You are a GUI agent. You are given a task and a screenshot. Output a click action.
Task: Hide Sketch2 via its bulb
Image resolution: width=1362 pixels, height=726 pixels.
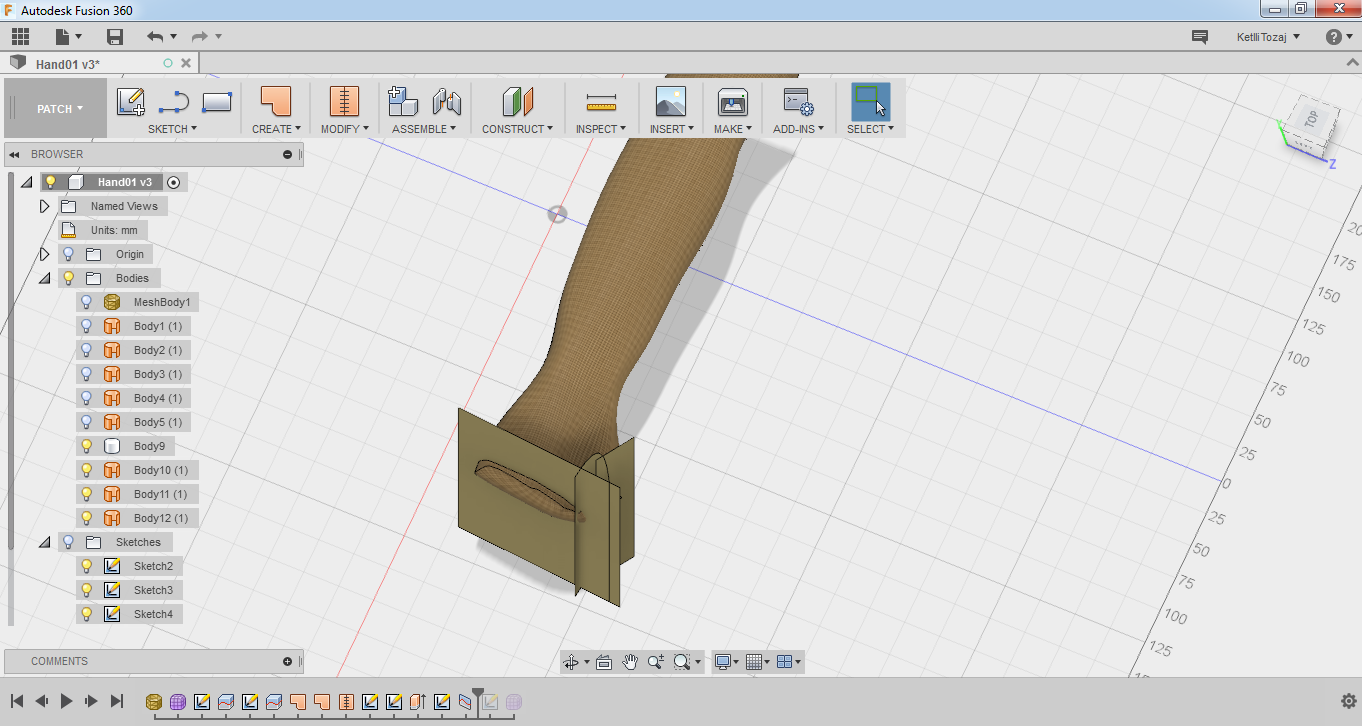[x=87, y=566]
